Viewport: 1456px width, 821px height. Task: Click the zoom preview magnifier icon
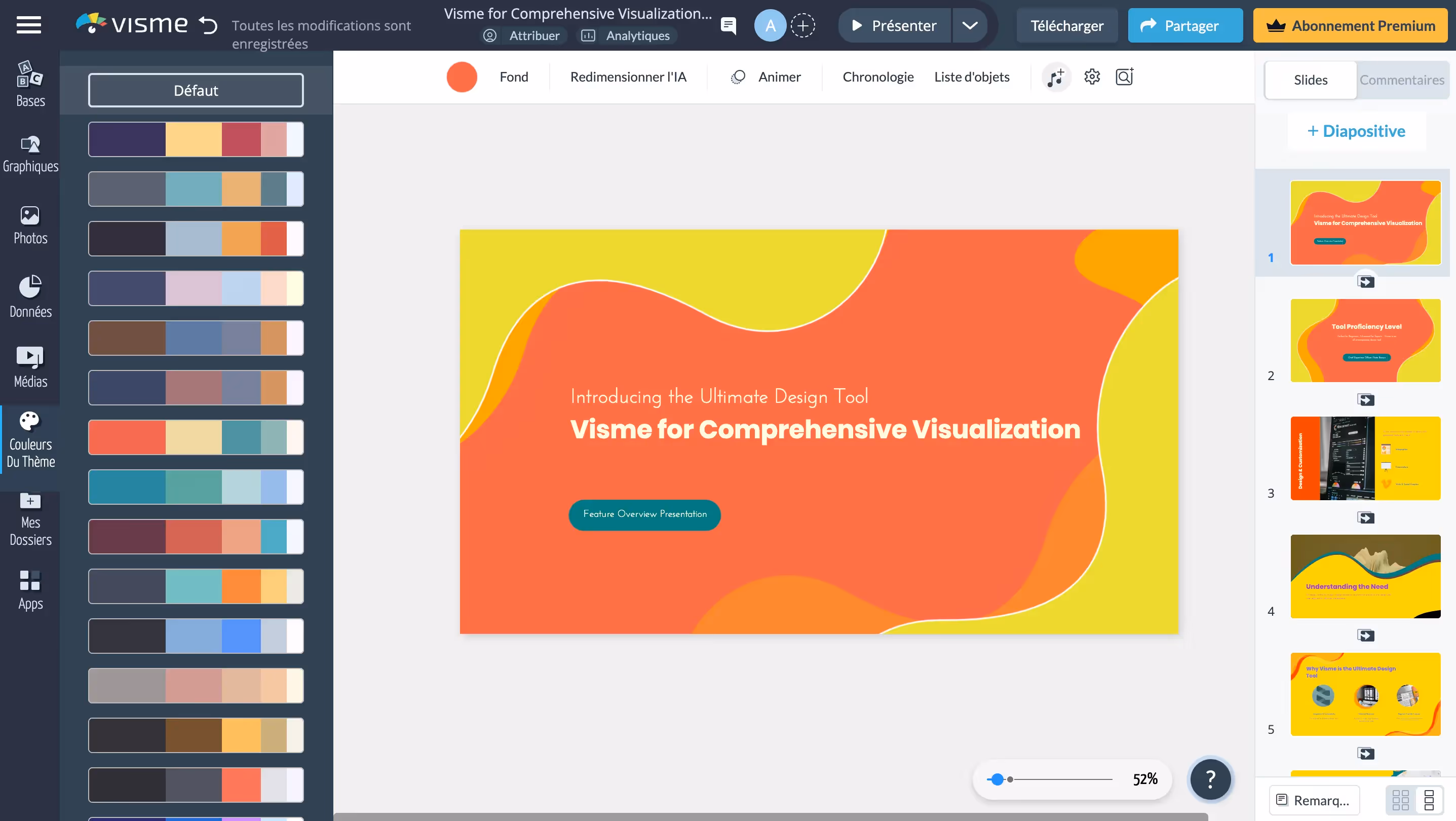pos(1125,77)
